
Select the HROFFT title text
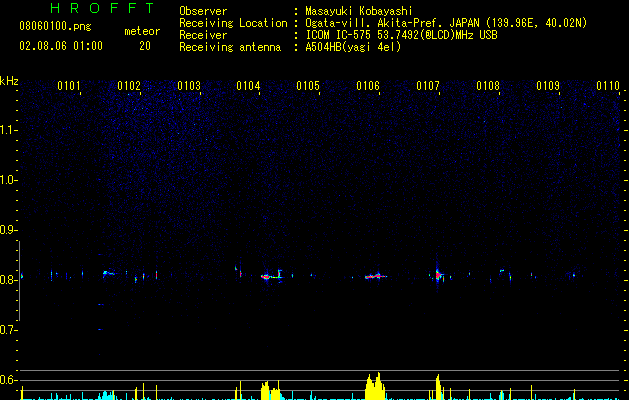tap(103, 8)
